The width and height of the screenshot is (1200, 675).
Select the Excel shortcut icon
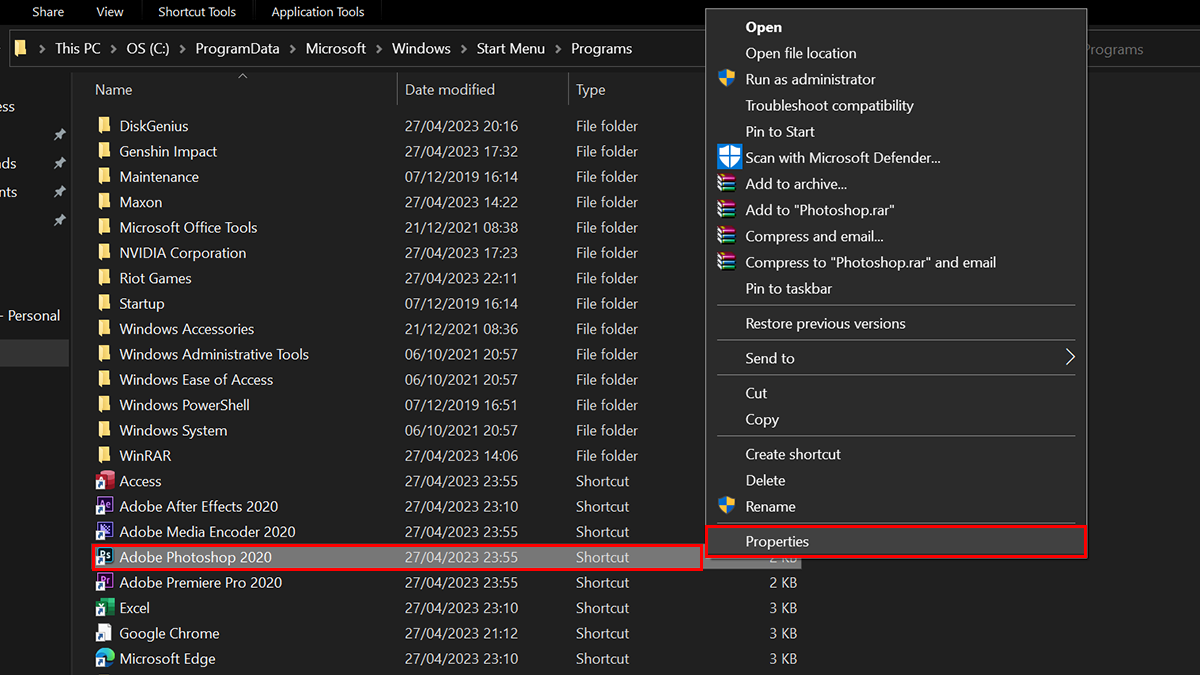click(x=104, y=608)
